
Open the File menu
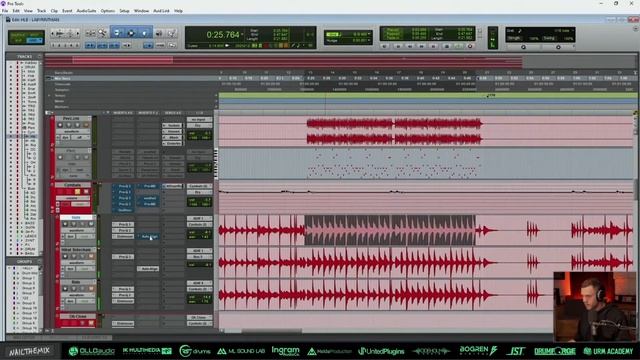point(5,11)
